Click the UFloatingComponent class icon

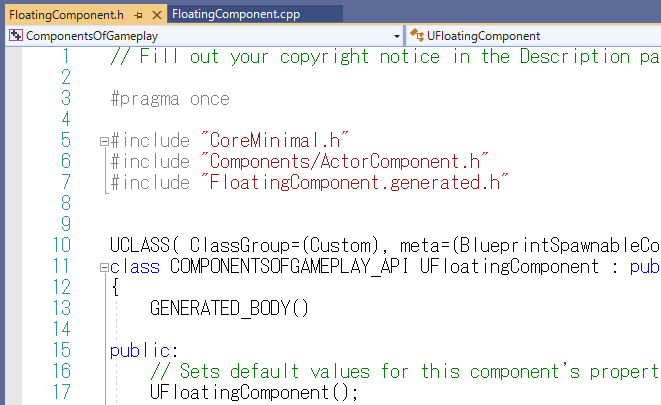point(416,35)
